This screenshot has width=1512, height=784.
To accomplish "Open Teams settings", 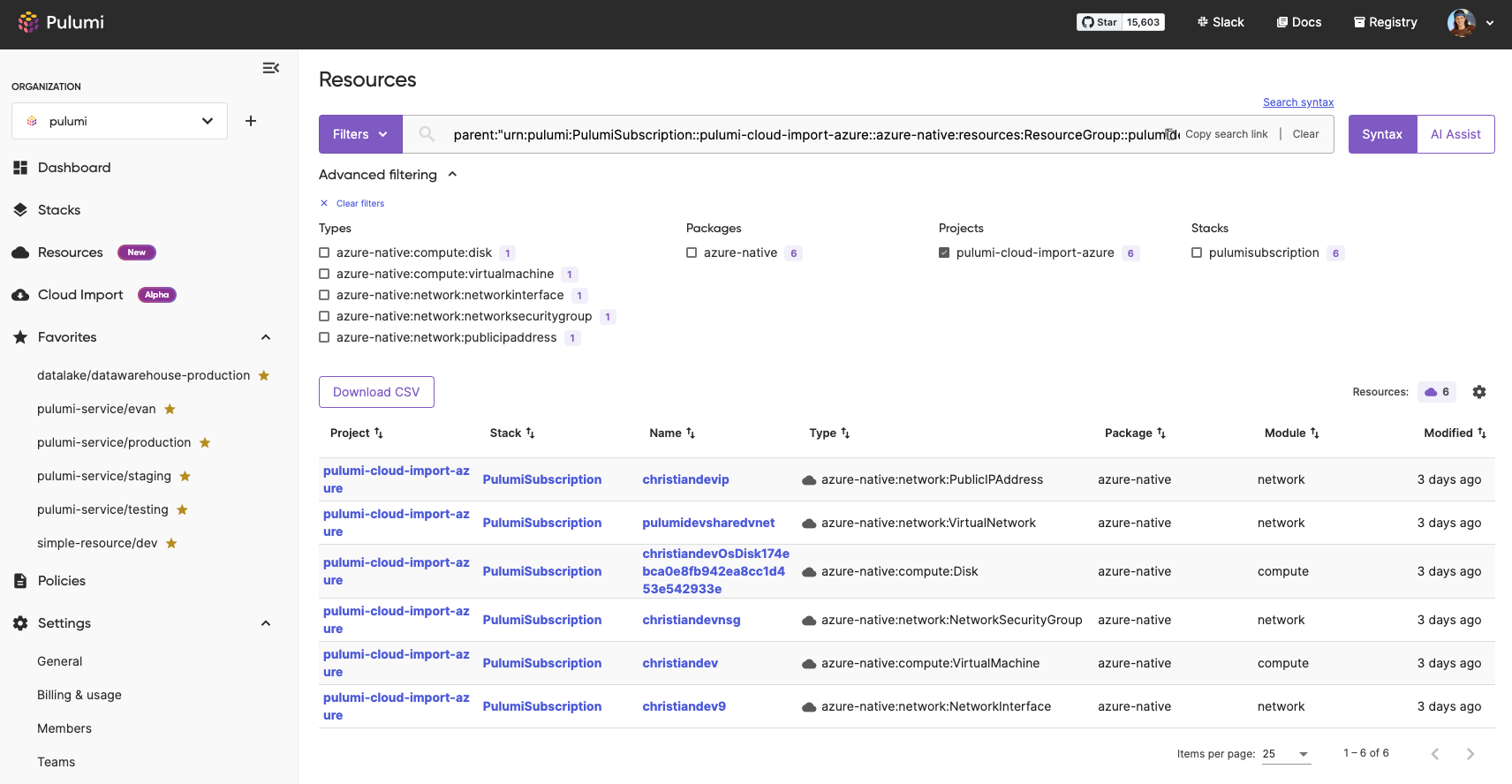I will [56, 762].
